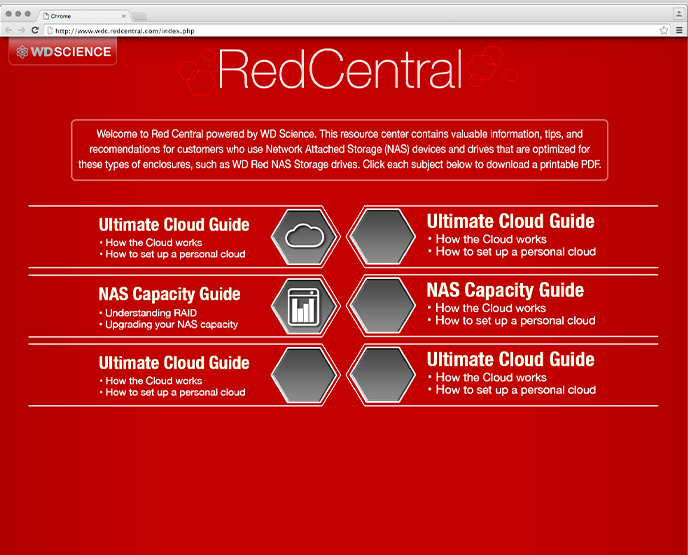688x555 pixels.
Task: Open the Chrome hamburger menu
Action: point(678,31)
